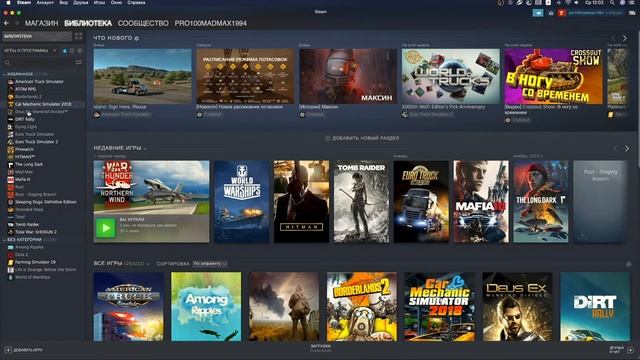The width and height of the screenshot is (640, 360).
Task: Click Библиотека home button in sidebar
Action: click(37, 36)
